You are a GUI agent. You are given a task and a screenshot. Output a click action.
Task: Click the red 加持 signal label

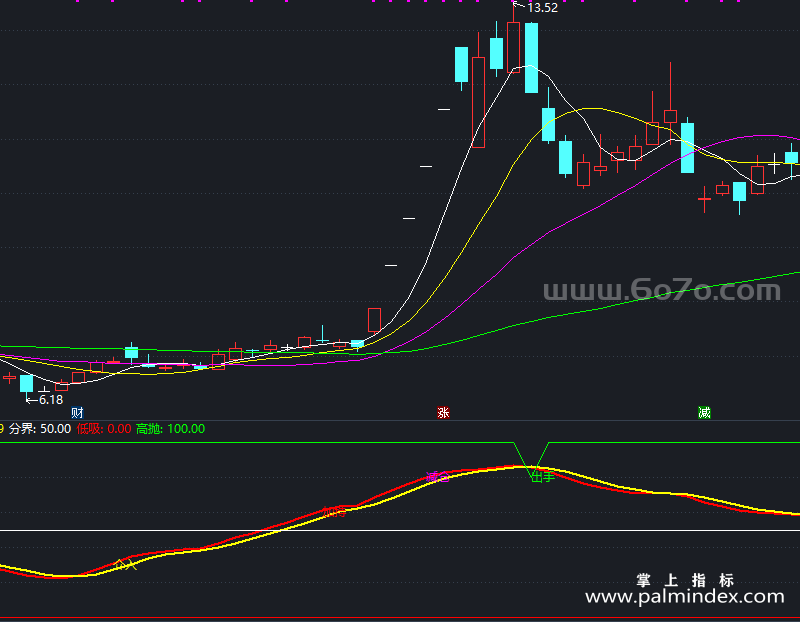click(334, 512)
